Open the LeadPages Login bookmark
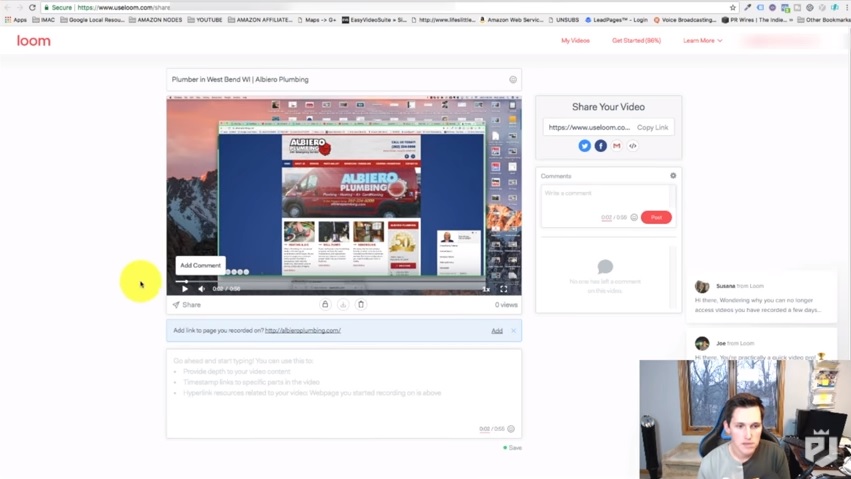The height and width of the screenshot is (479, 851). click(616, 20)
